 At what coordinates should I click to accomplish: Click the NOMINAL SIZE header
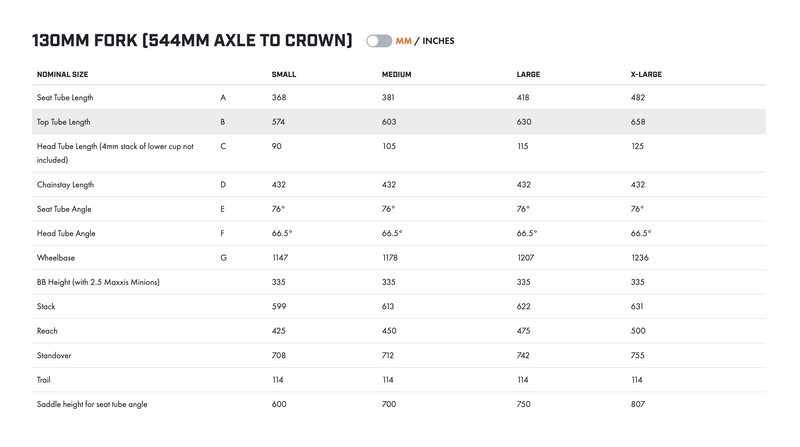(x=62, y=74)
